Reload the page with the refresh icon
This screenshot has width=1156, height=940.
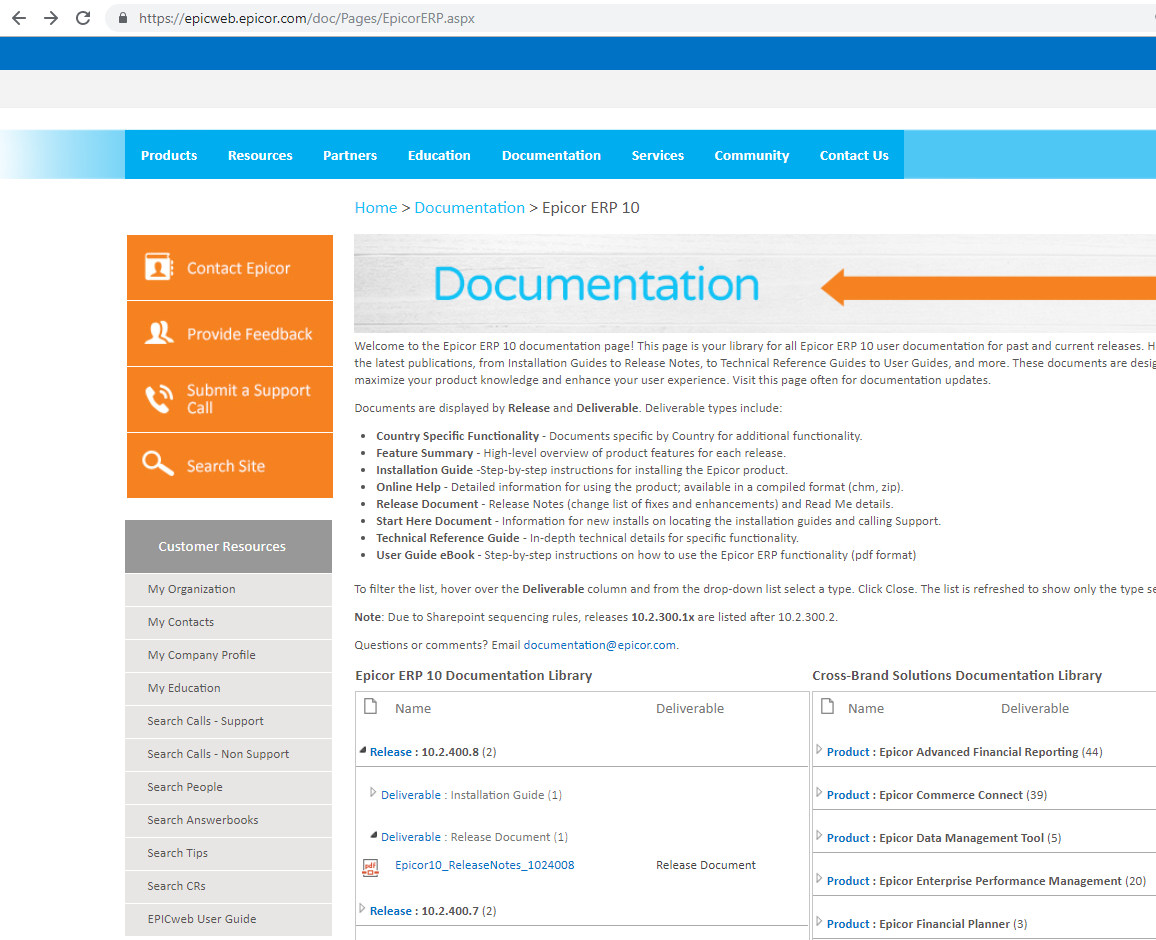83,18
